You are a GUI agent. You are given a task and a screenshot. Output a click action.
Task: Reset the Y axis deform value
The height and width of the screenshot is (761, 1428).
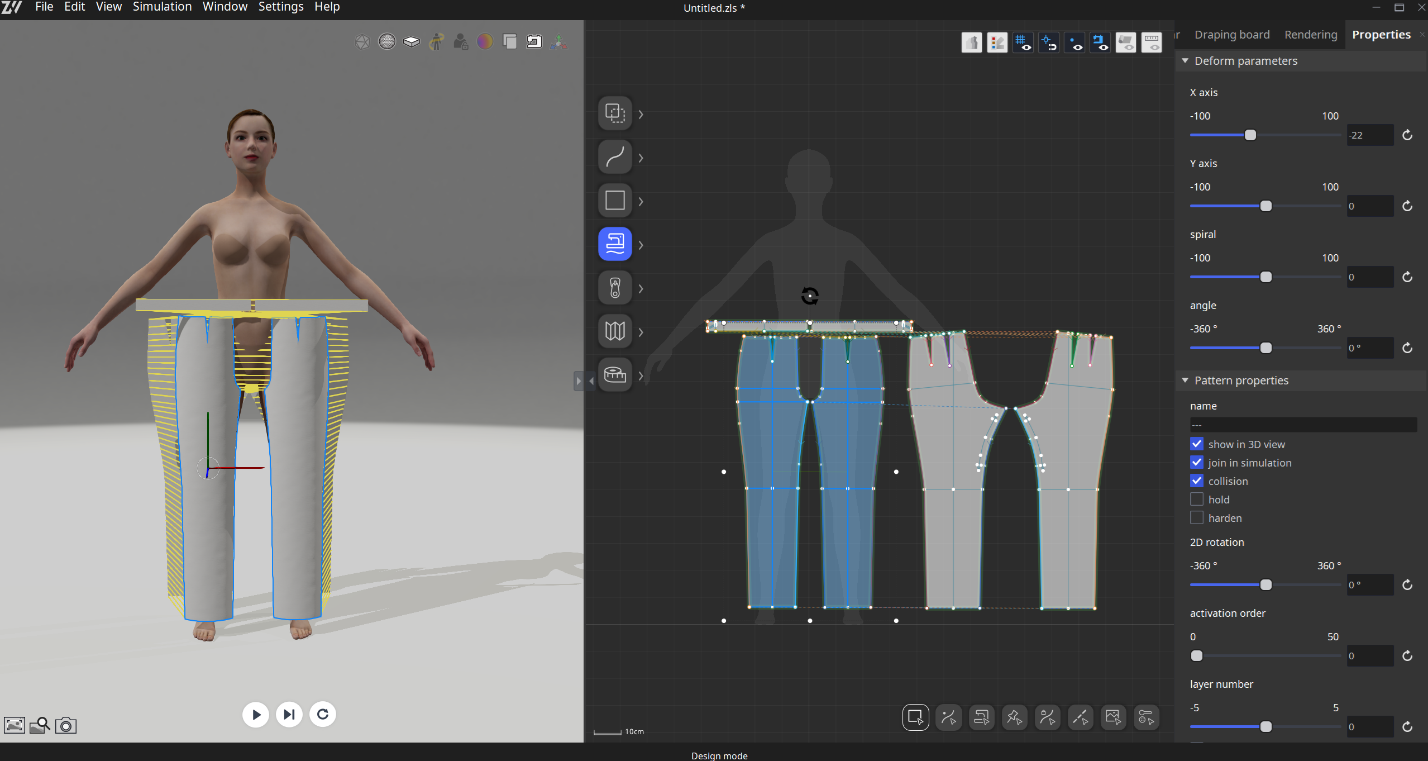1407,206
